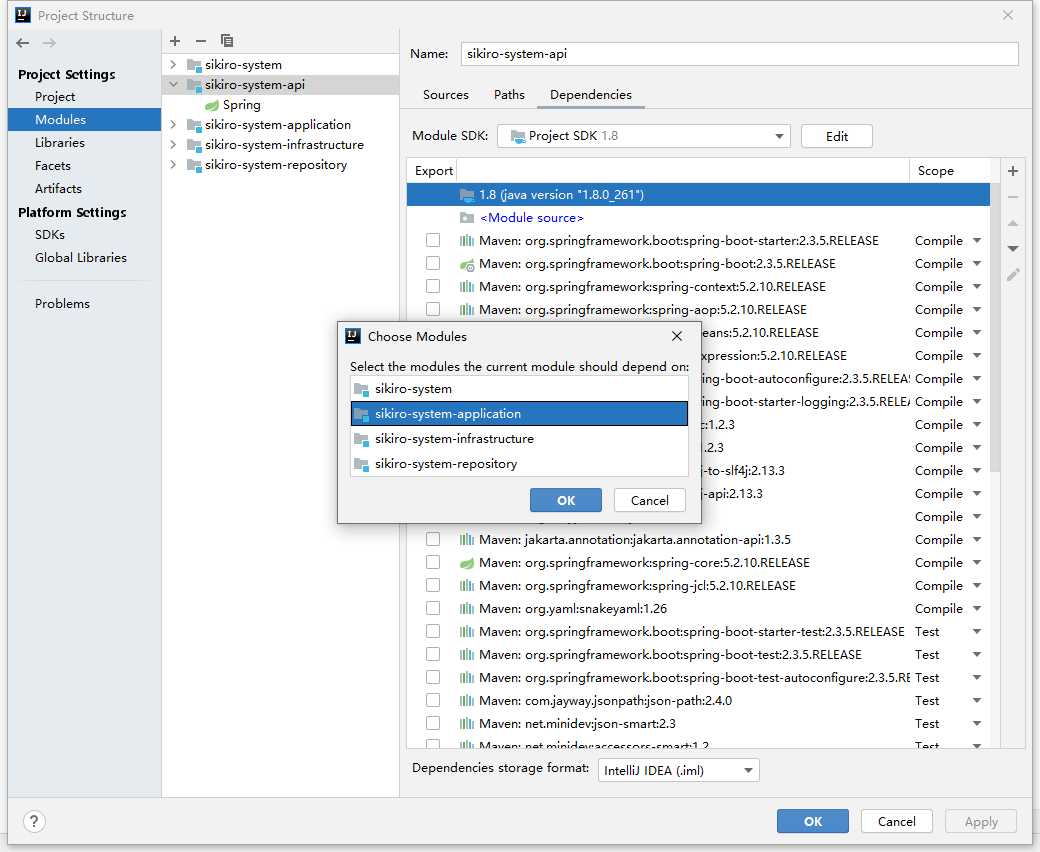Check export for spring-boot:2.3.5.RELEASE

coord(433,264)
